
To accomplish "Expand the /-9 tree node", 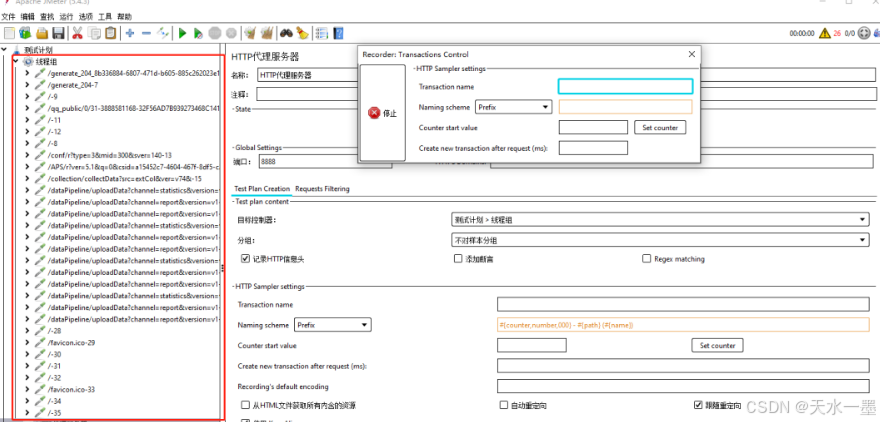I will pos(27,97).
